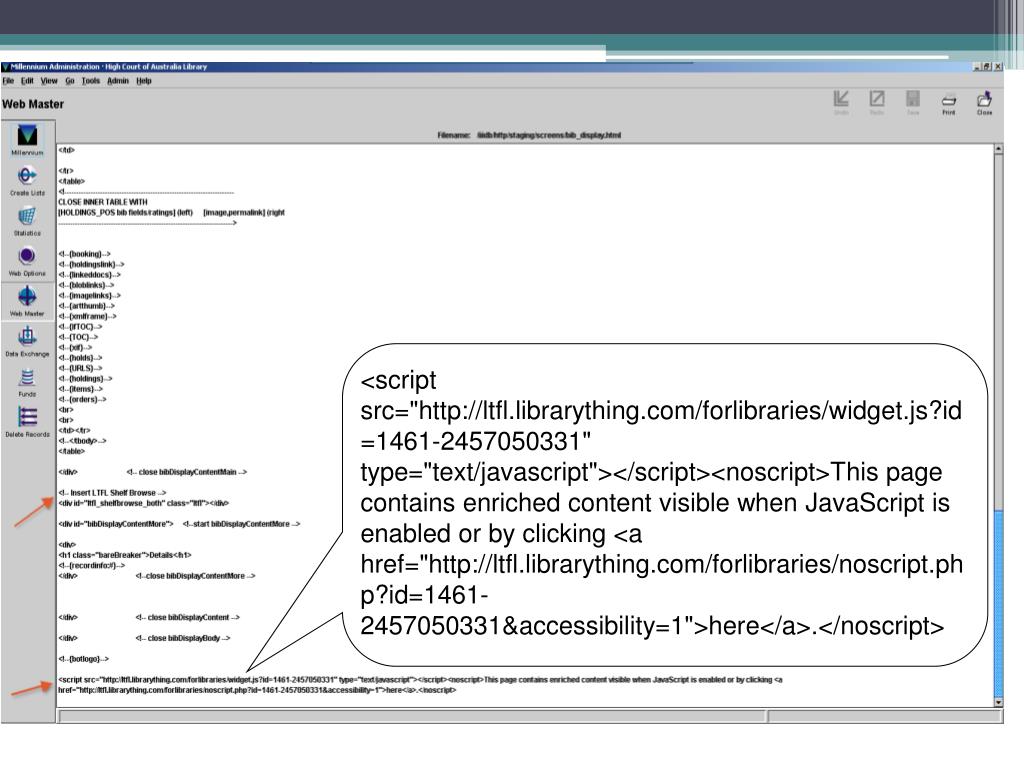Click the greyed Save toolbar icon
This screenshot has height=768, width=1024.
(x=913, y=103)
